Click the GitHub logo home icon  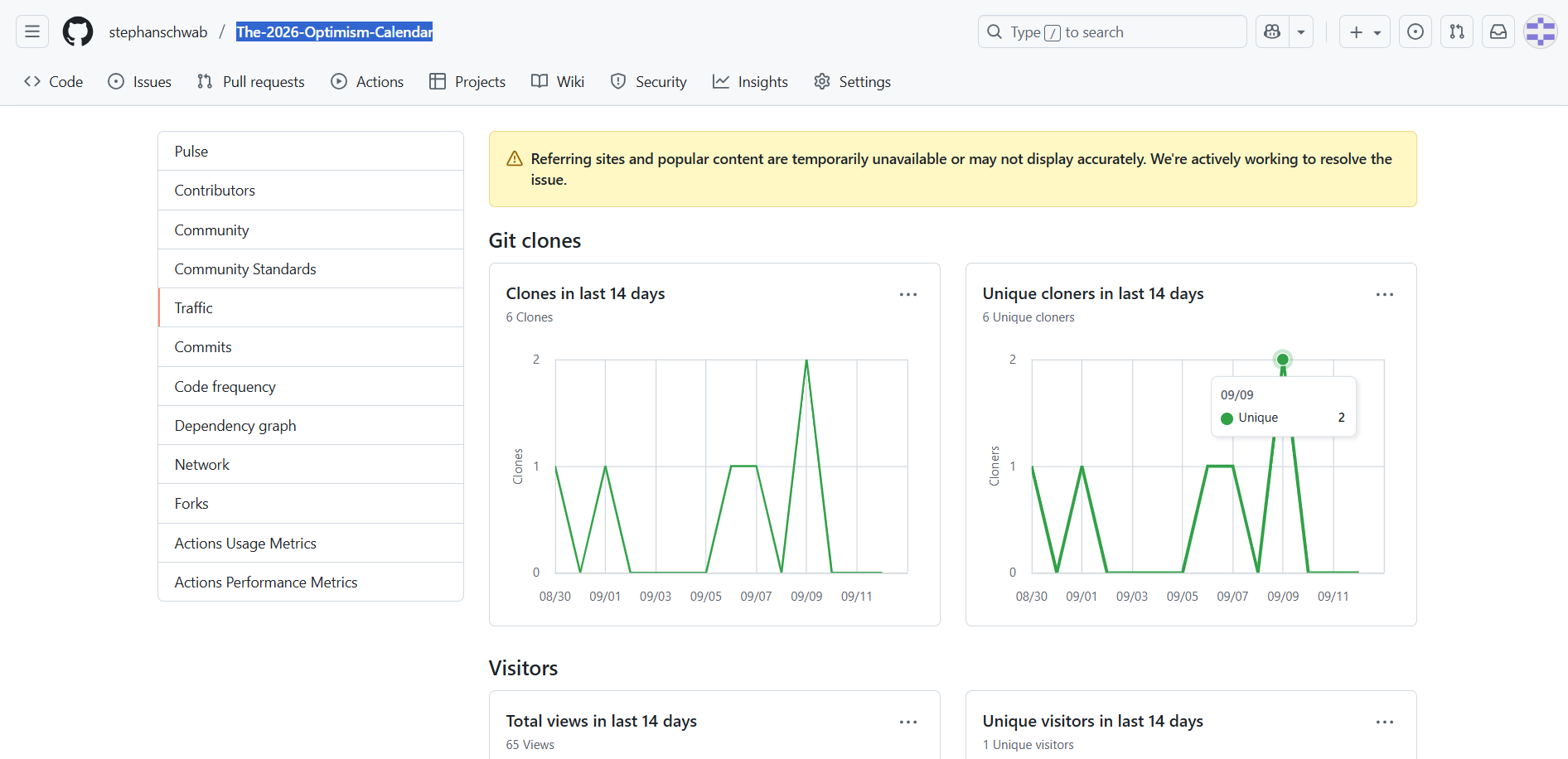78,31
